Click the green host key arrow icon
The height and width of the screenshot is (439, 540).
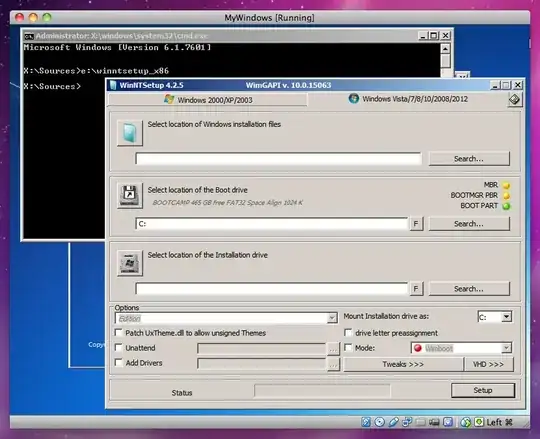479,422
